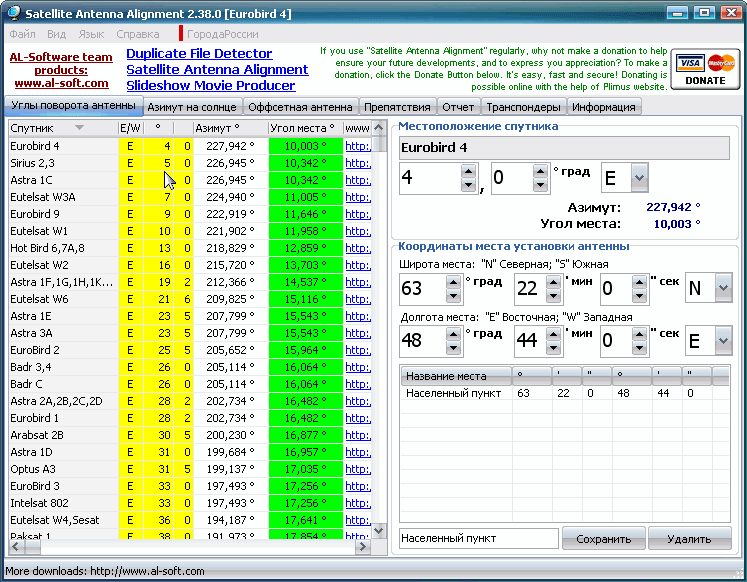Open satellite E/W direction dropdown
The image size is (747, 582).
(639, 178)
